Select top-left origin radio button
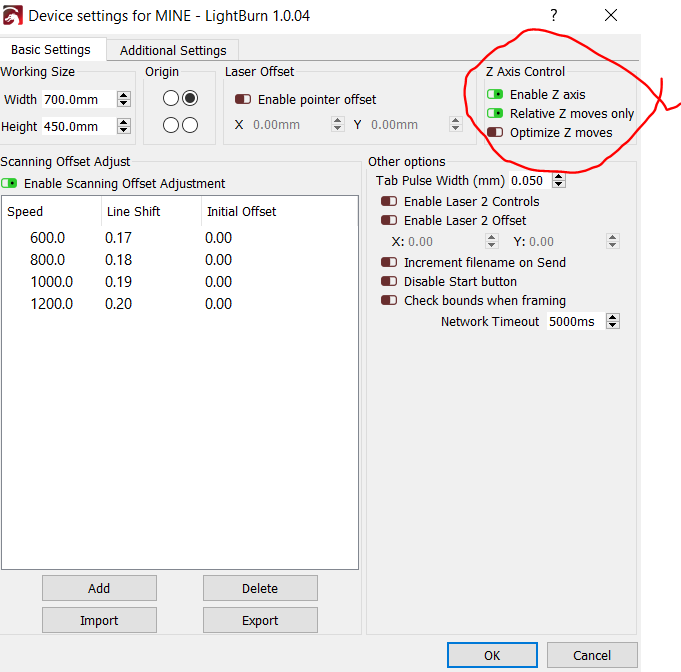Viewport: 681px width, 672px height. [171, 98]
